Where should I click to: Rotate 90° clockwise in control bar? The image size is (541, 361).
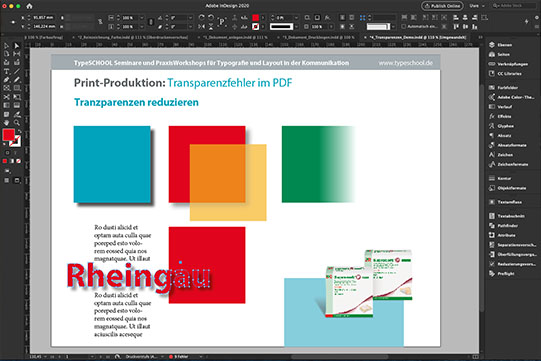coord(202,17)
